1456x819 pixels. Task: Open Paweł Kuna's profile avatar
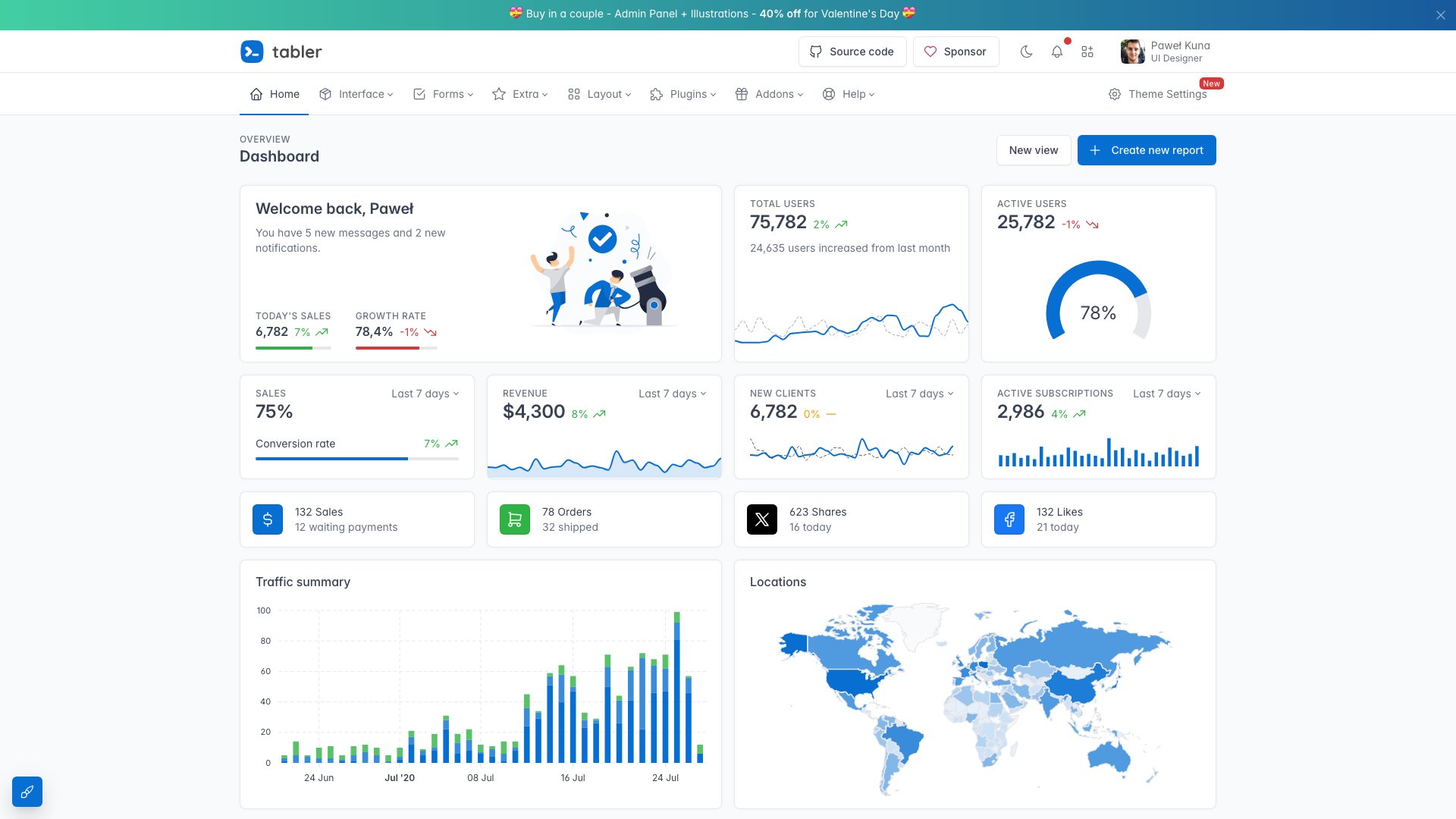tap(1131, 51)
